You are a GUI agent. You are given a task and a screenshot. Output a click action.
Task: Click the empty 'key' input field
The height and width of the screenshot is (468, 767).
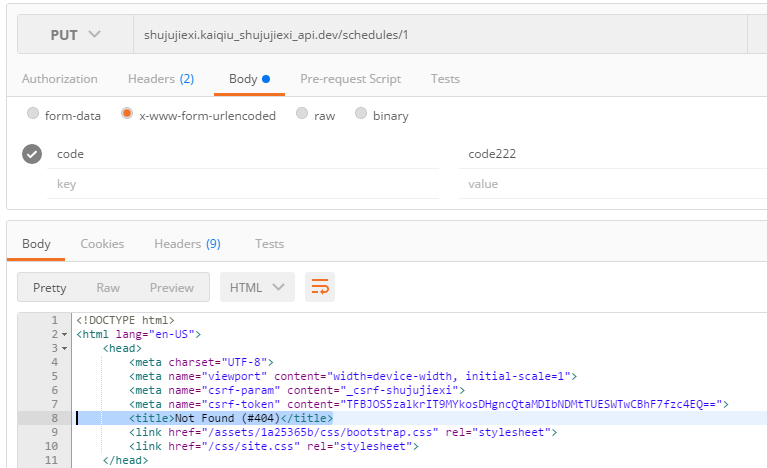[240, 184]
